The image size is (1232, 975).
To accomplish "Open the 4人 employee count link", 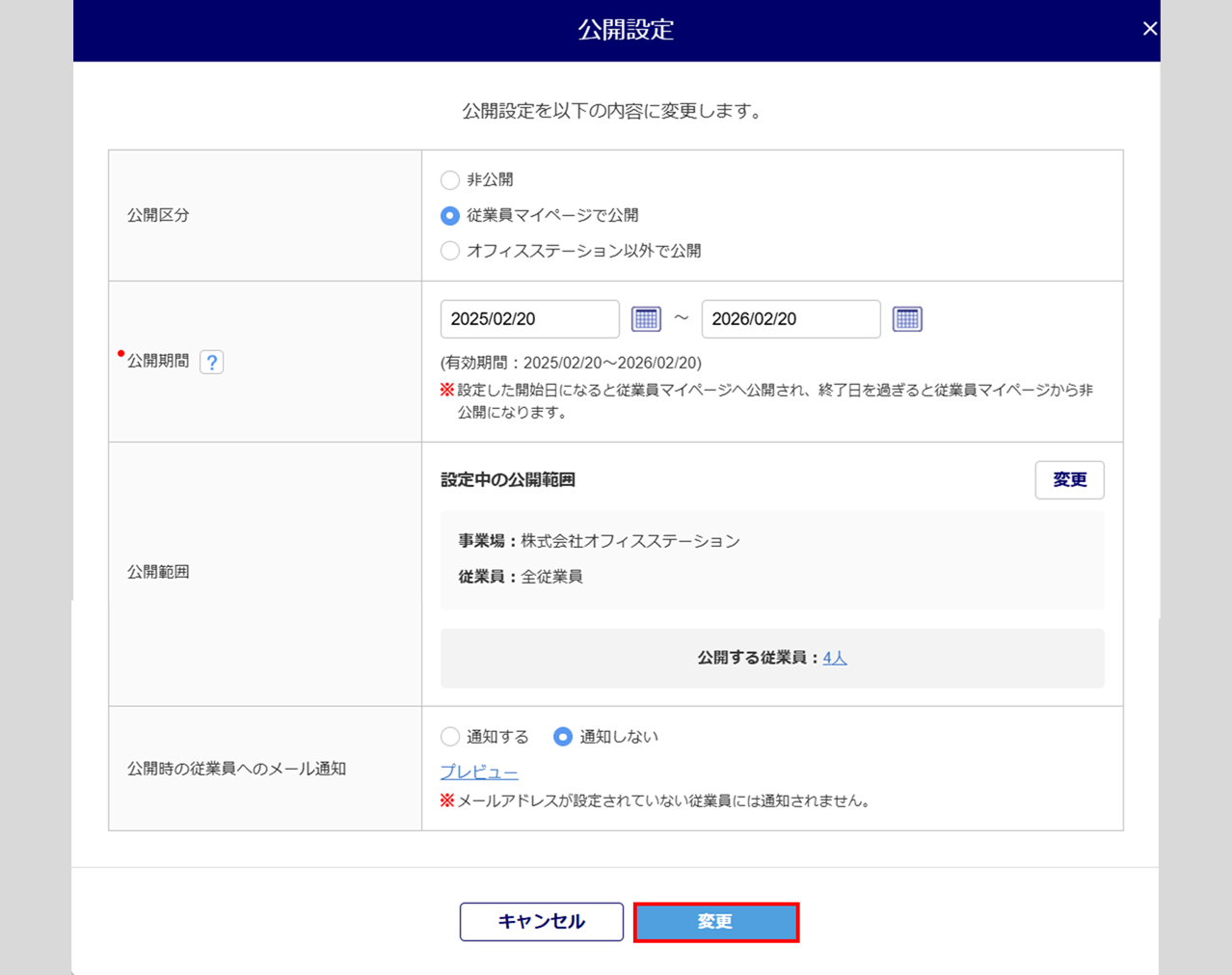I will [x=835, y=658].
